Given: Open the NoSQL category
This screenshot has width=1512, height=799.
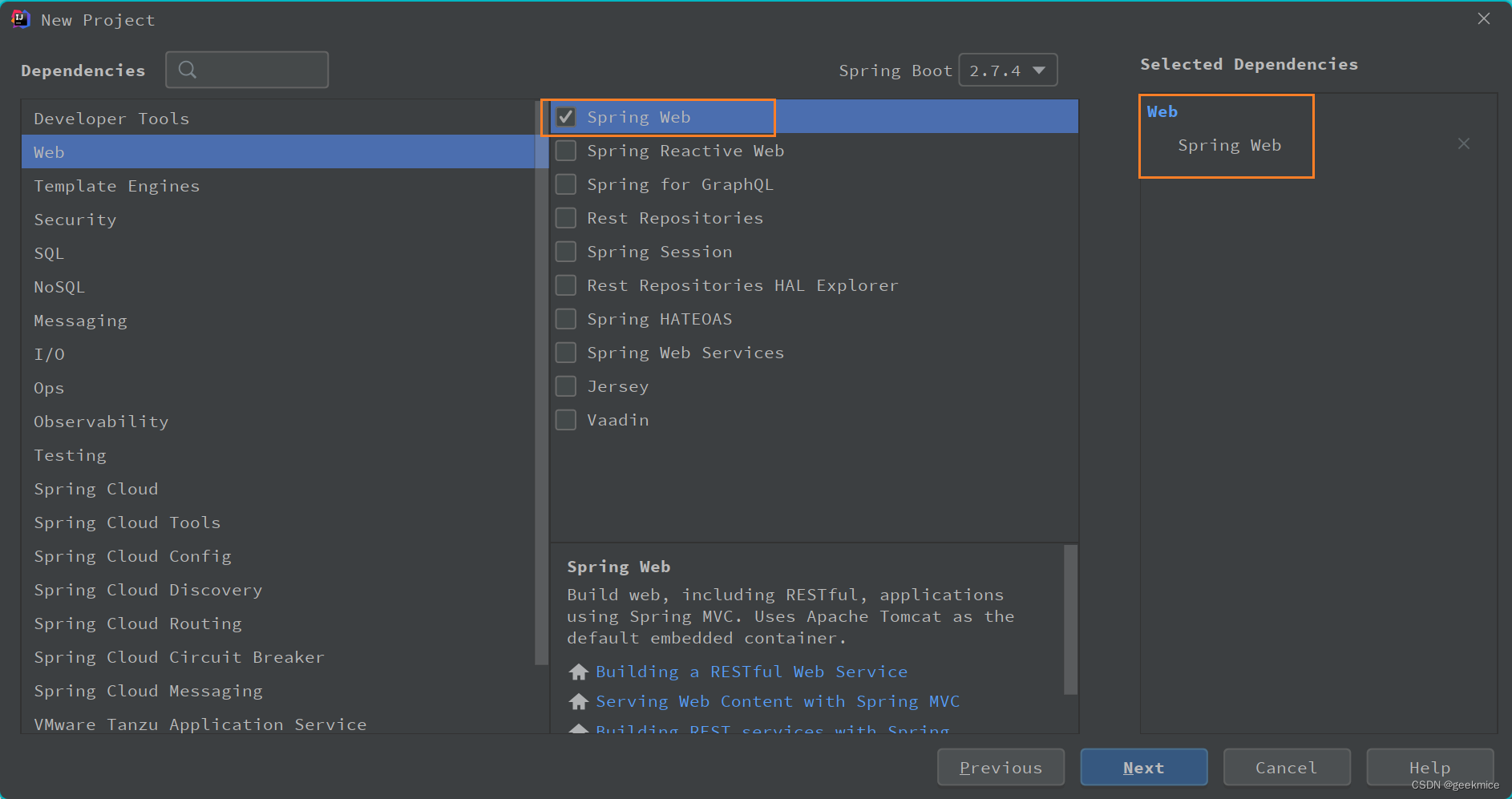Looking at the screenshot, I should tap(278, 287).
